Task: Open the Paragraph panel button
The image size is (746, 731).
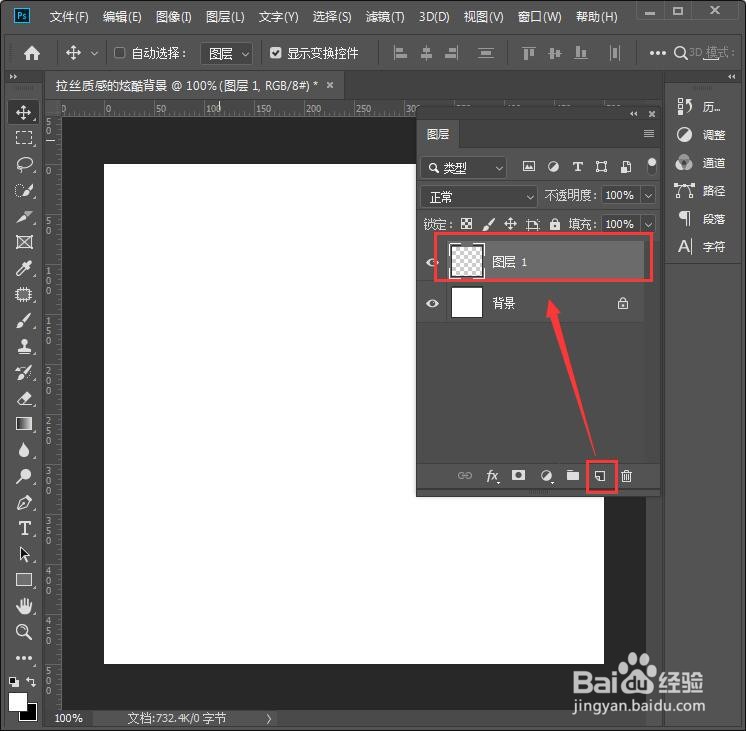Action: (x=701, y=219)
